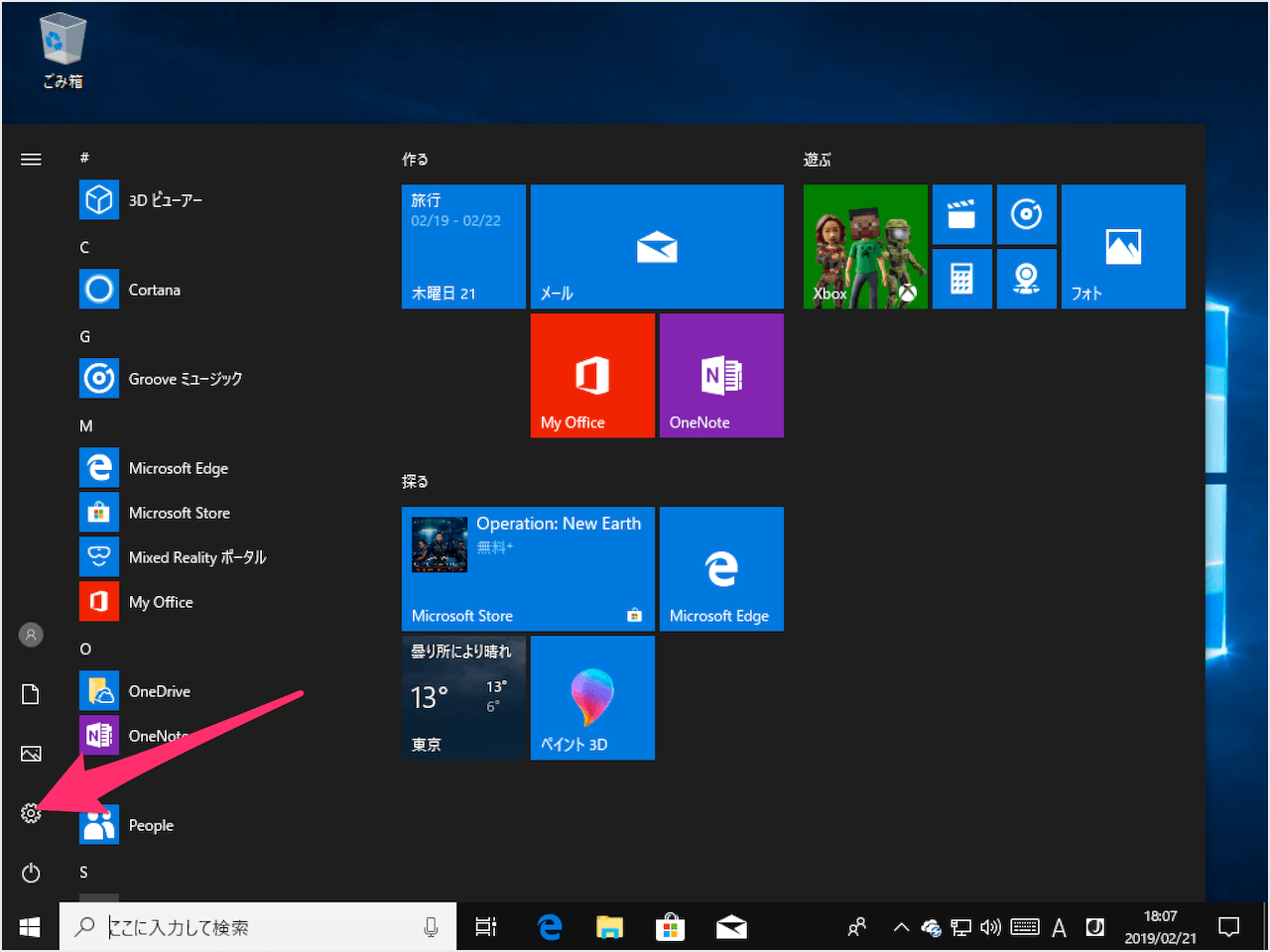Open the Movies & TV clapperboard tile
The height and width of the screenshot is (952, 1270).
pyautogui.click(x=962, y=214)
